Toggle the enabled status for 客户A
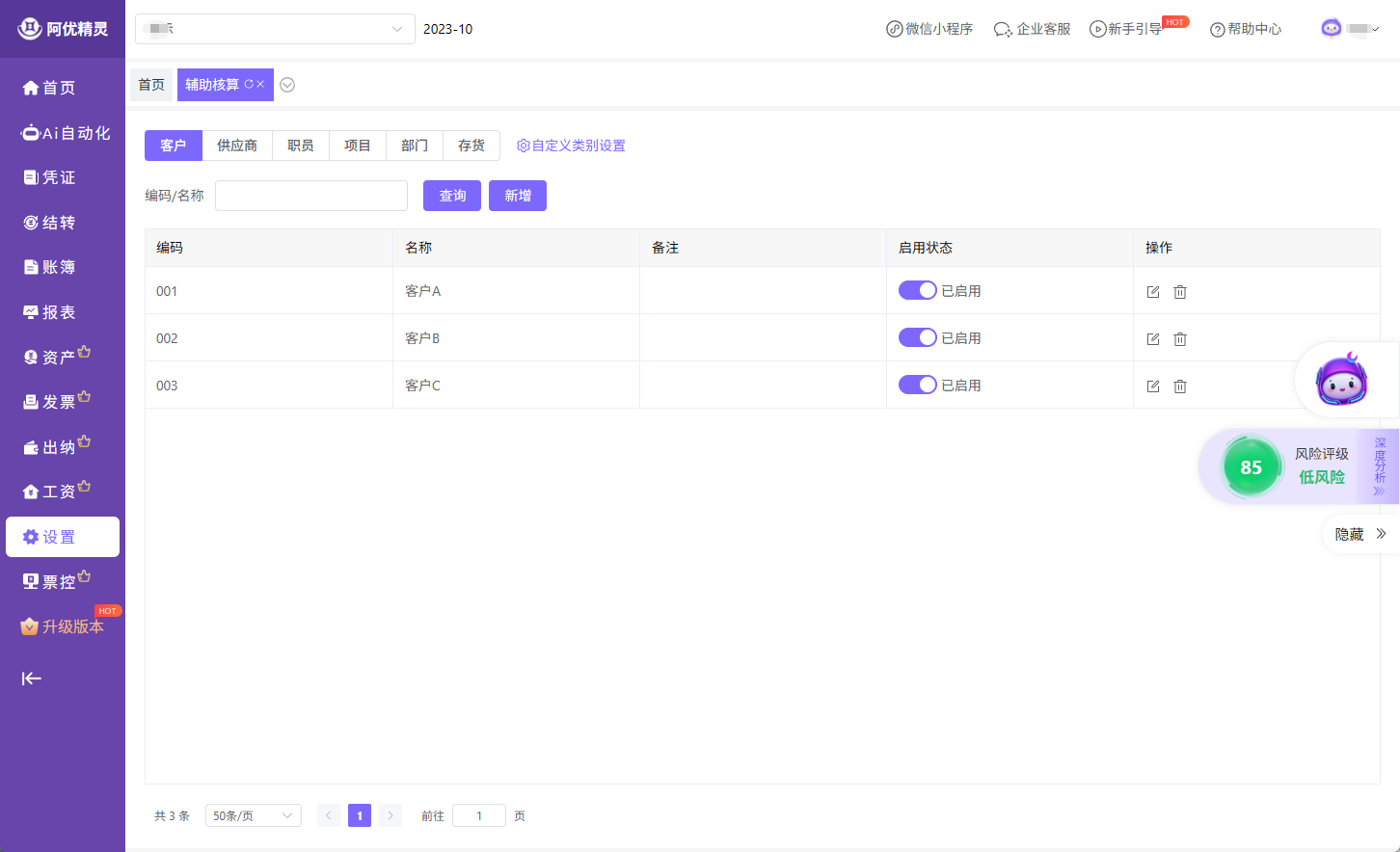 click(917, 291)
